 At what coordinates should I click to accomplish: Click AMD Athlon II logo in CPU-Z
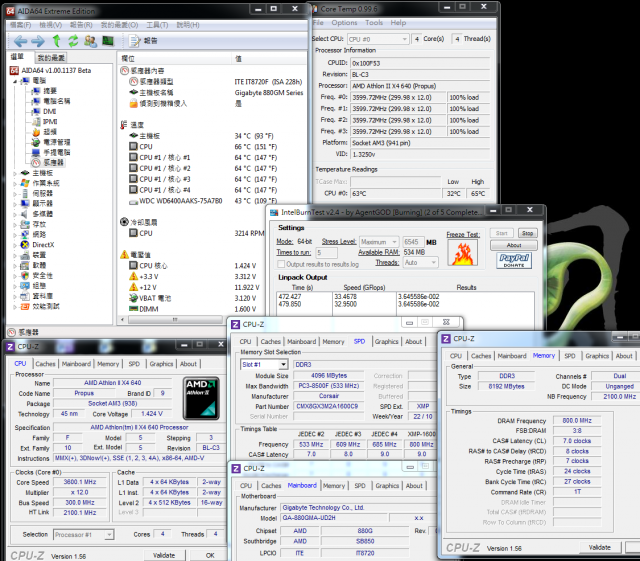(202, 398)
